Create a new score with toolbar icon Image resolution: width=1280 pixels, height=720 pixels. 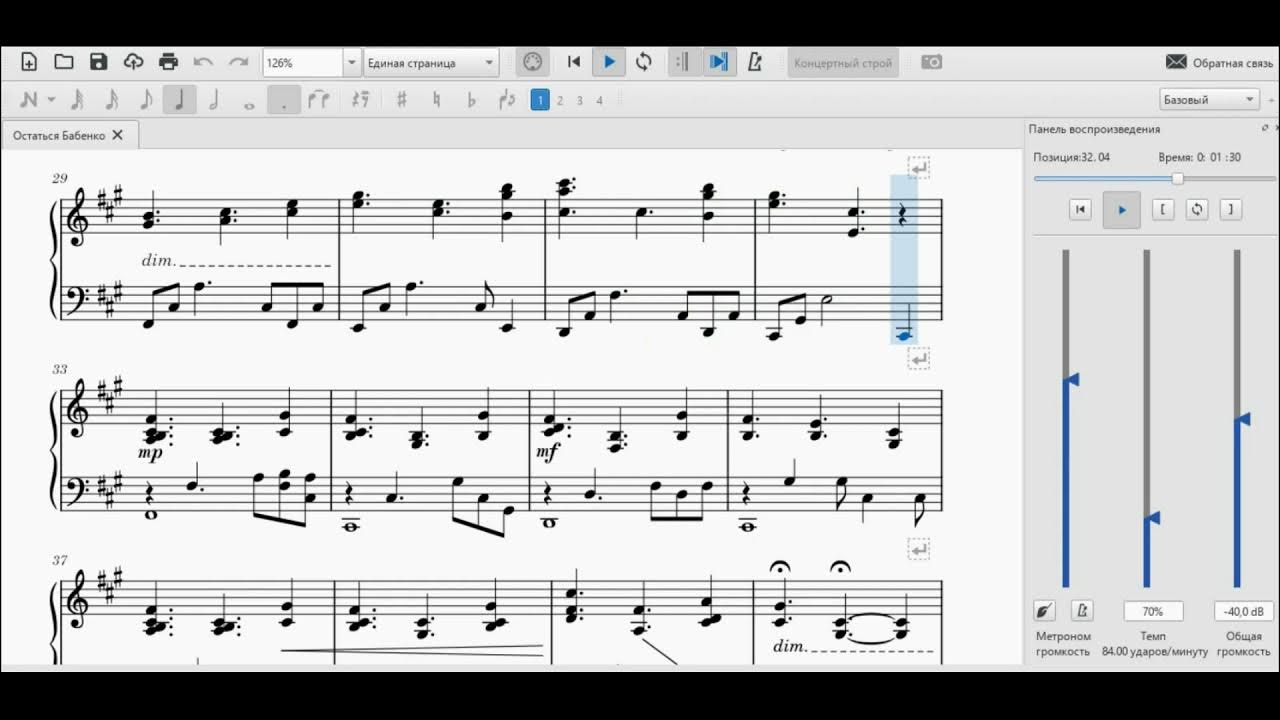tap(29, 62)
